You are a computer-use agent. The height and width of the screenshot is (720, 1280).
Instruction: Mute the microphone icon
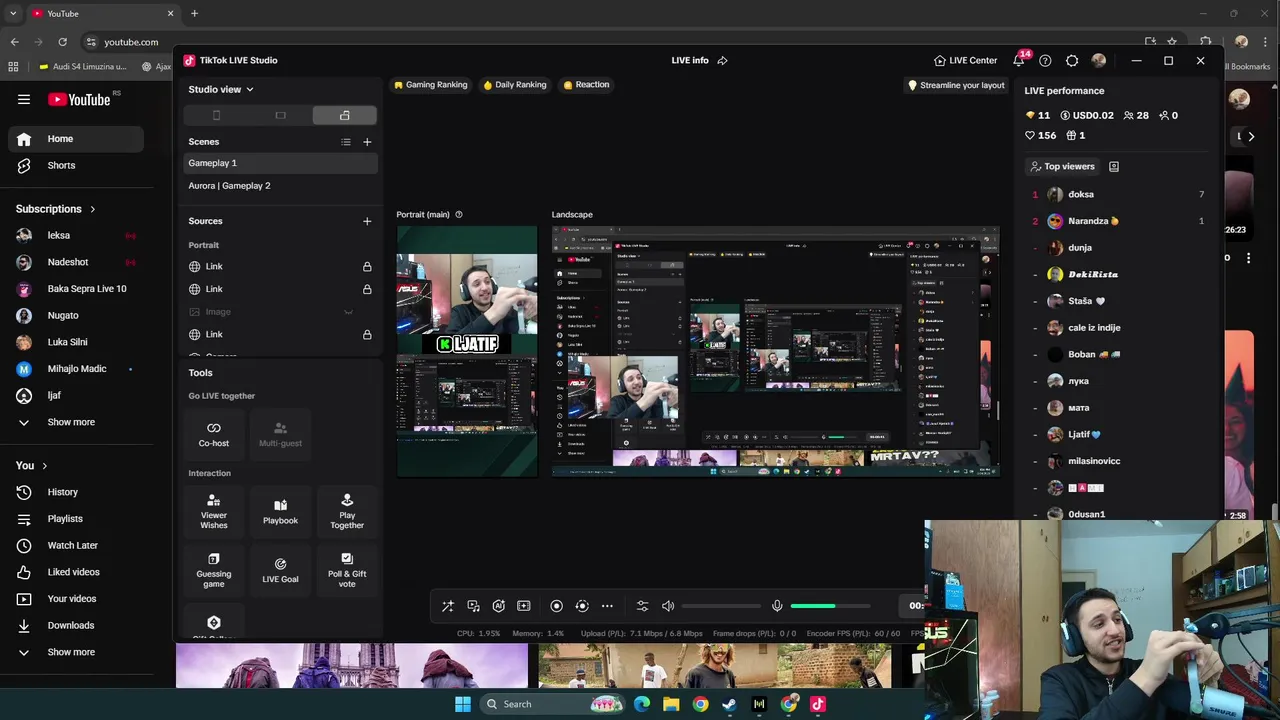777,606
